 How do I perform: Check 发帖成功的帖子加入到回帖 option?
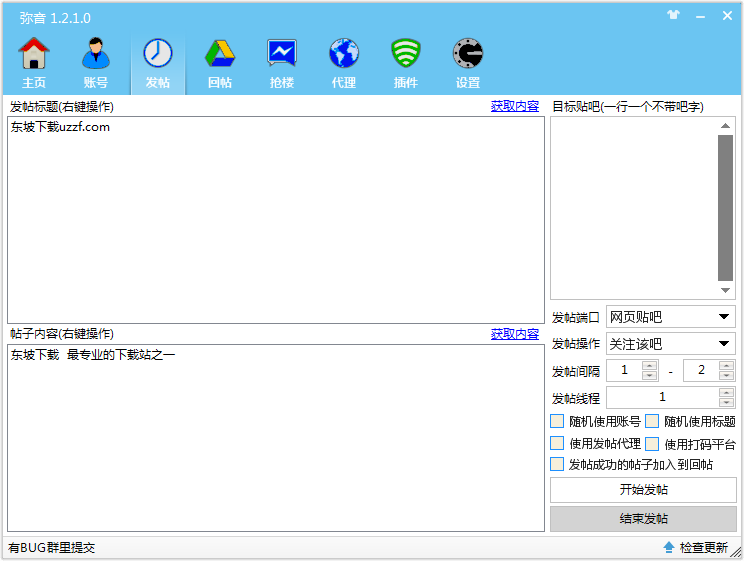click(557, 464)
